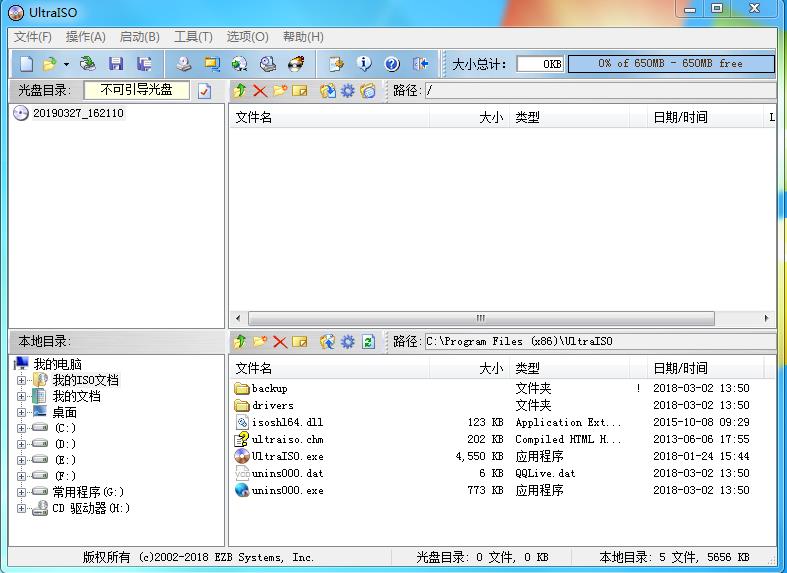This screenshot has height=573, width=787.
Task: Click the Open CD/DVD disc icon
Action: click(88, 64)
